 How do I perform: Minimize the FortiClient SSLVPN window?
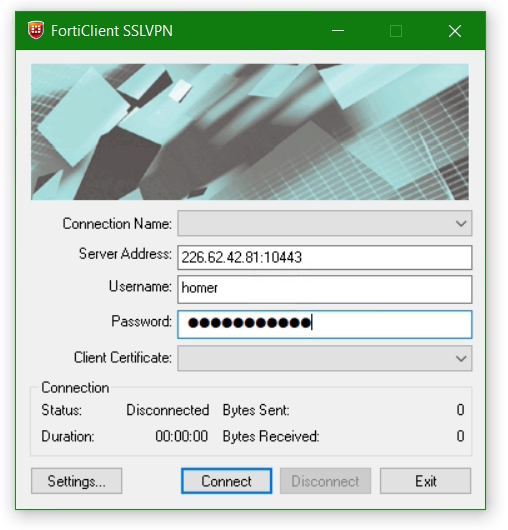tap(338, 31)
